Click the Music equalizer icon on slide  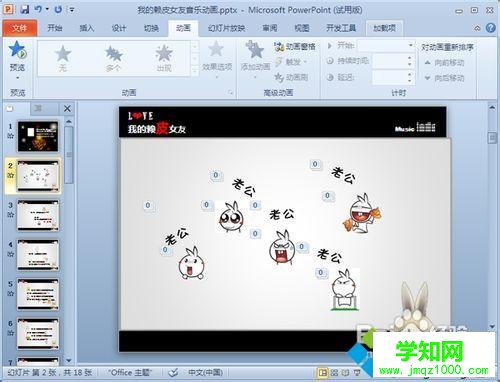pyautogui.click(x=426, y=127)
